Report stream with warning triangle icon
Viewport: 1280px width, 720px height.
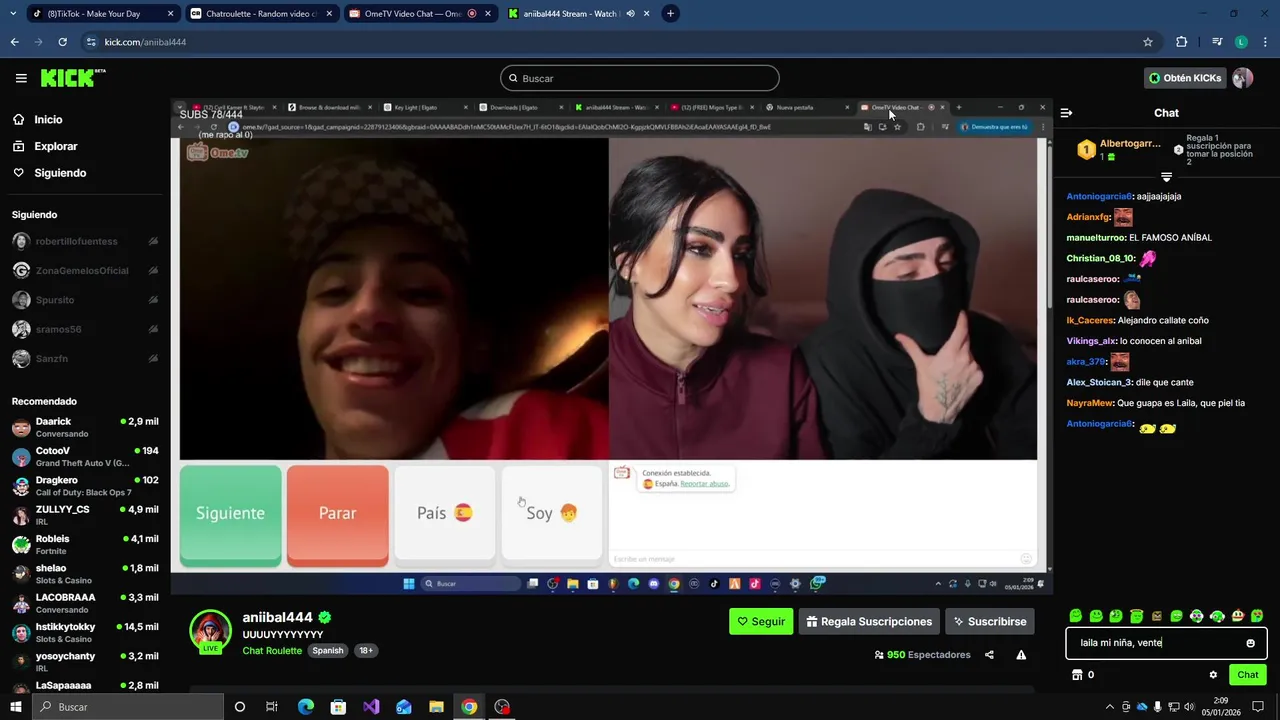(1021, 655)
